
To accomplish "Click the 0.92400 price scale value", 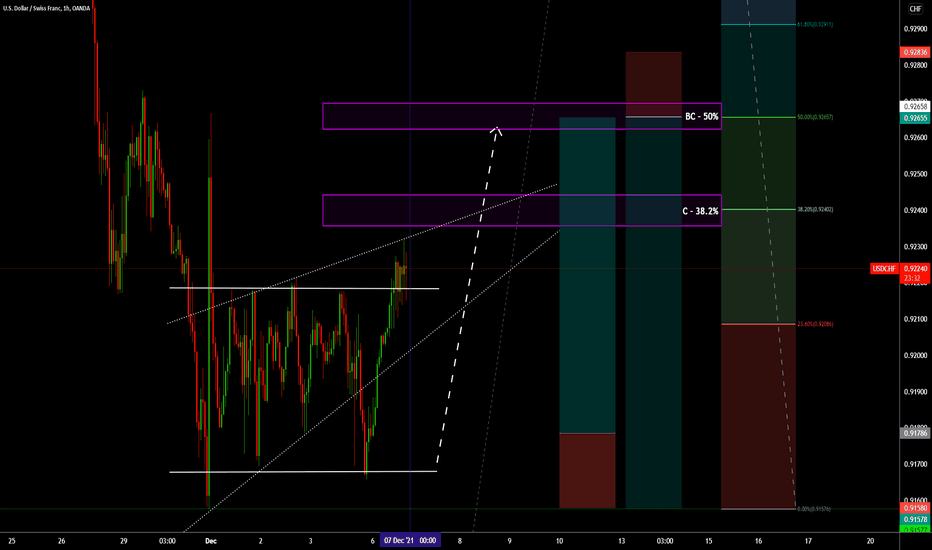I will click(x=915, y=210).
